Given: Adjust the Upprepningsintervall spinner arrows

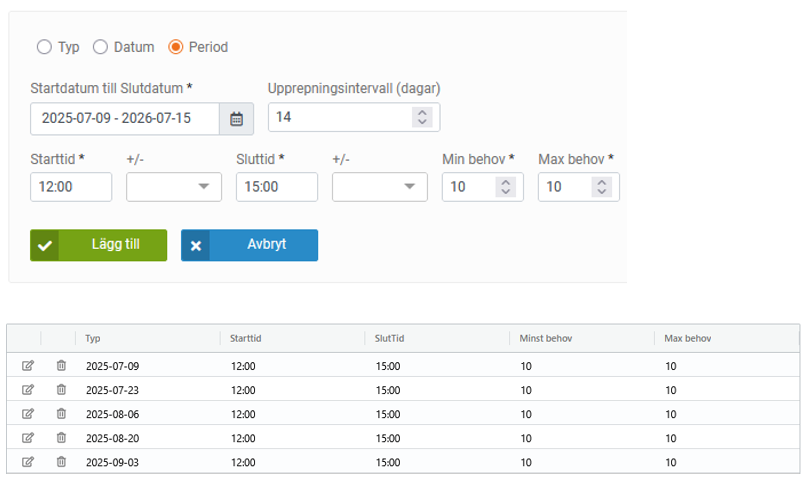Looking at the screenshot, I should coord(422,118).
